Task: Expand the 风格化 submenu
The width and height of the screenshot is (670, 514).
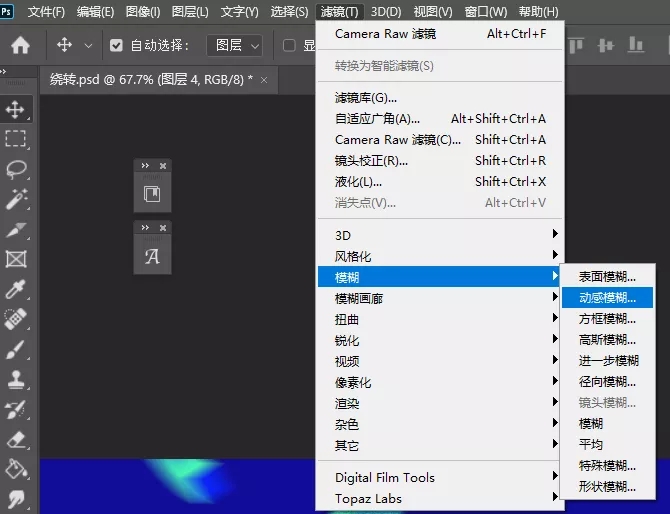Action: tap(438, 256)
